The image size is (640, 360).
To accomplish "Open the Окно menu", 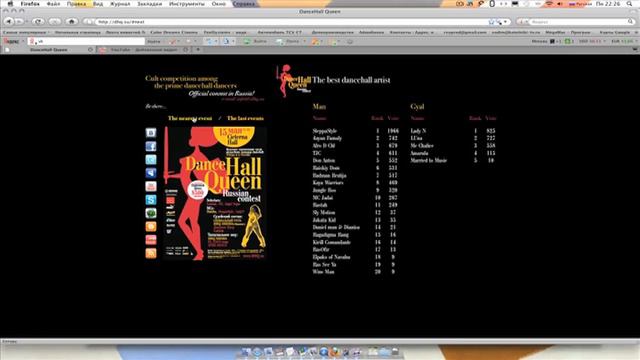I will pyautogui.click(x=219, y=4).
